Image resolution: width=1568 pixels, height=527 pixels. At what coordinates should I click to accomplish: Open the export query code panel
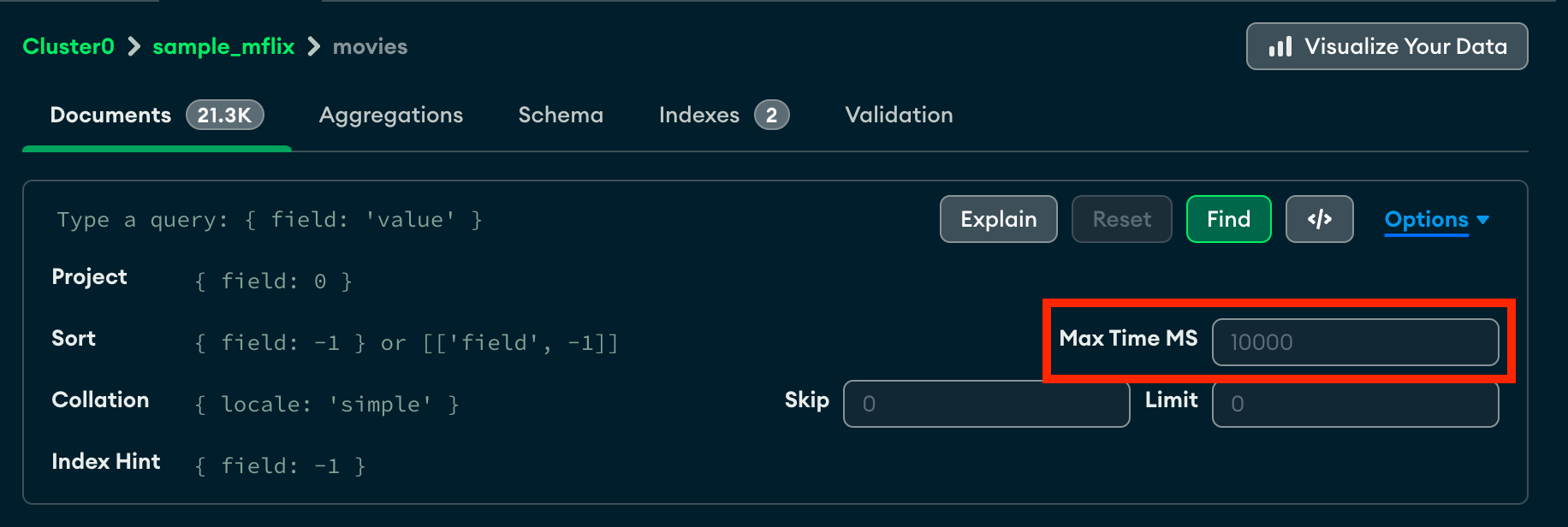(x=1319, y=219)
